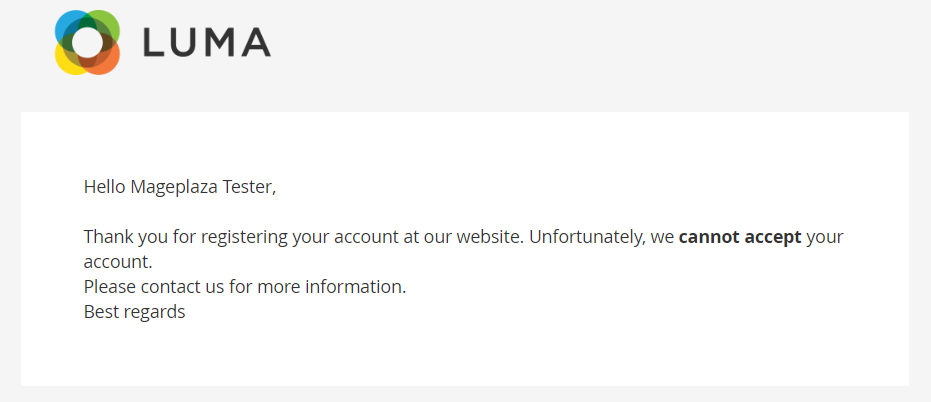
Task: Click the LUMA wordmark text
Action: pyautogui.click(x=207, y=42)
